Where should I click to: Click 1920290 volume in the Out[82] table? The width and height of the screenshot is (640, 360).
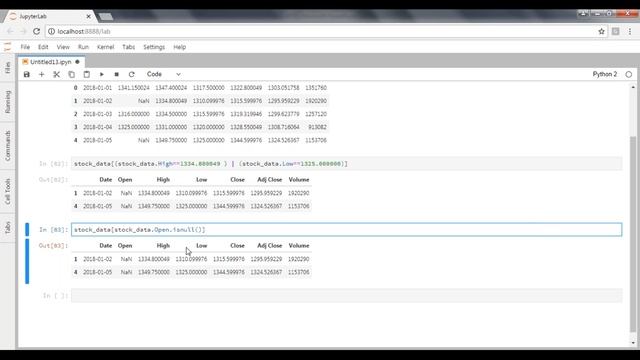pyautogui.click(x=298, y=193)
